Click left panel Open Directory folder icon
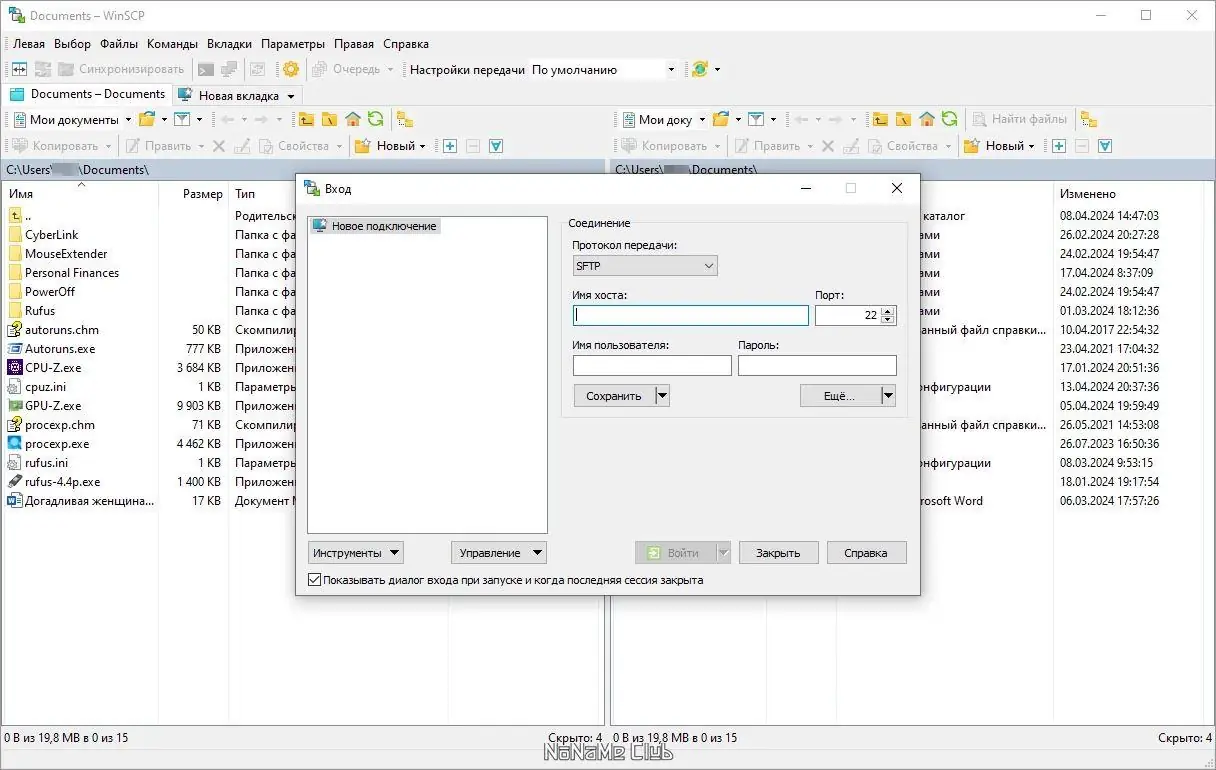The image size is (1216, 770). point(147,119)
